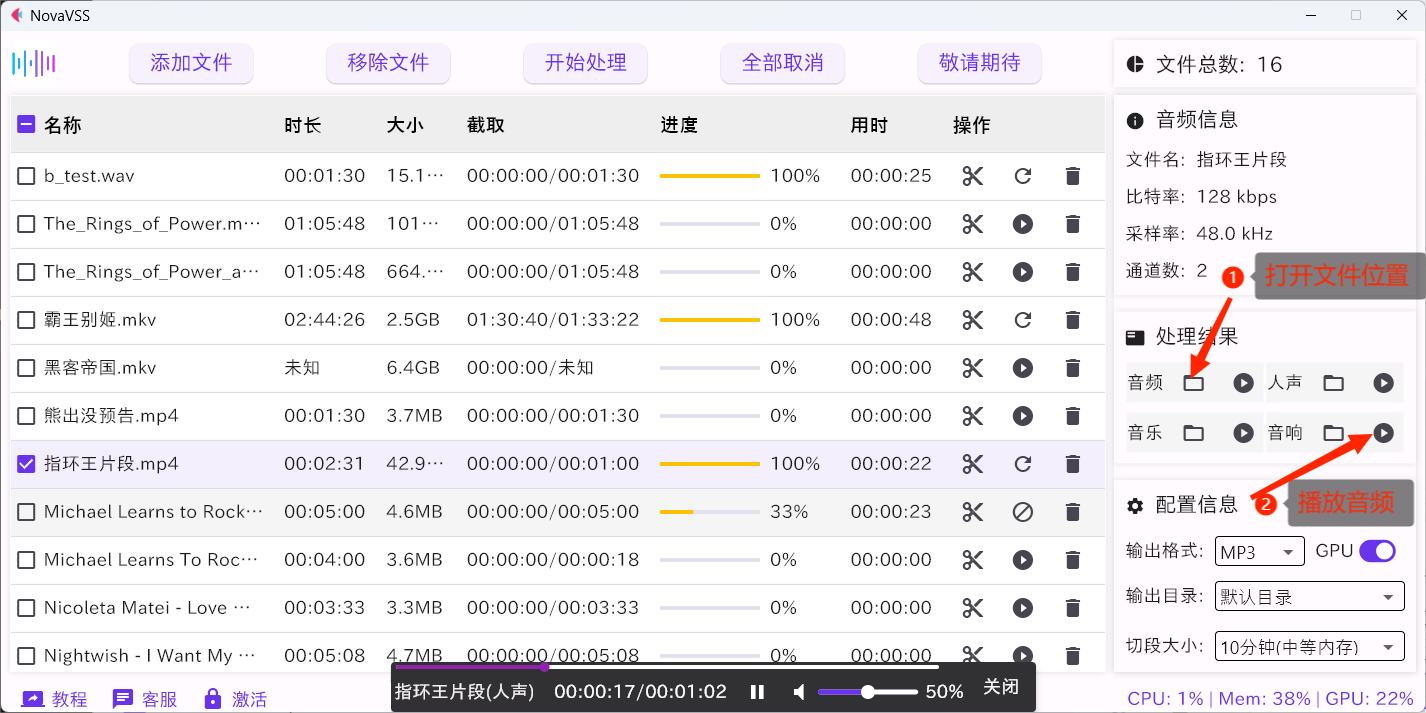Pause the 指环王片段 playback
The image size is (1426, 713).
point(757,691)
